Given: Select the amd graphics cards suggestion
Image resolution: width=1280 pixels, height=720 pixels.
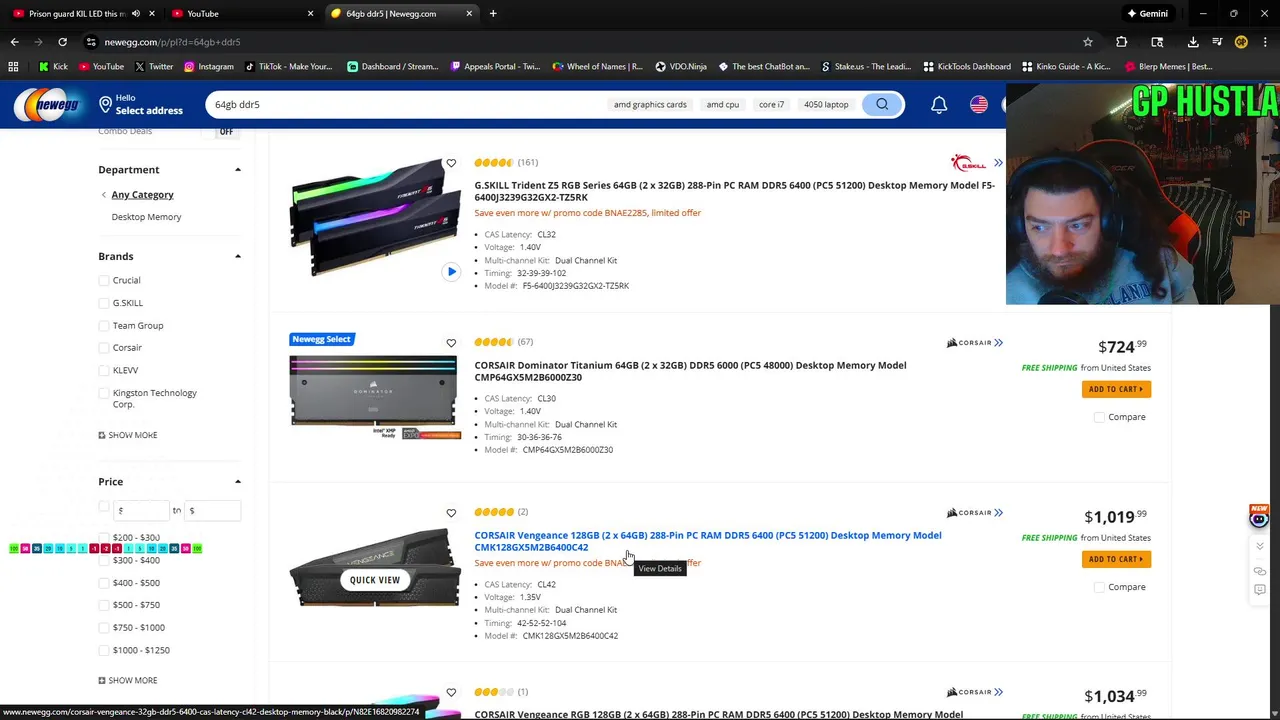Looking at the screenshot, I should tap(650, 105).
